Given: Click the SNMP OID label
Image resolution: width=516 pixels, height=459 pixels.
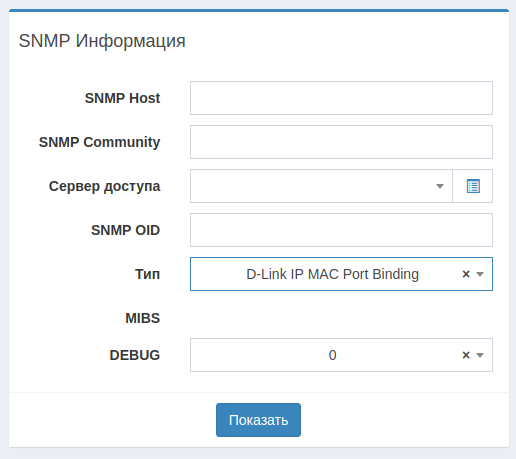Looking at the screenshot, I should pos(125,230).
